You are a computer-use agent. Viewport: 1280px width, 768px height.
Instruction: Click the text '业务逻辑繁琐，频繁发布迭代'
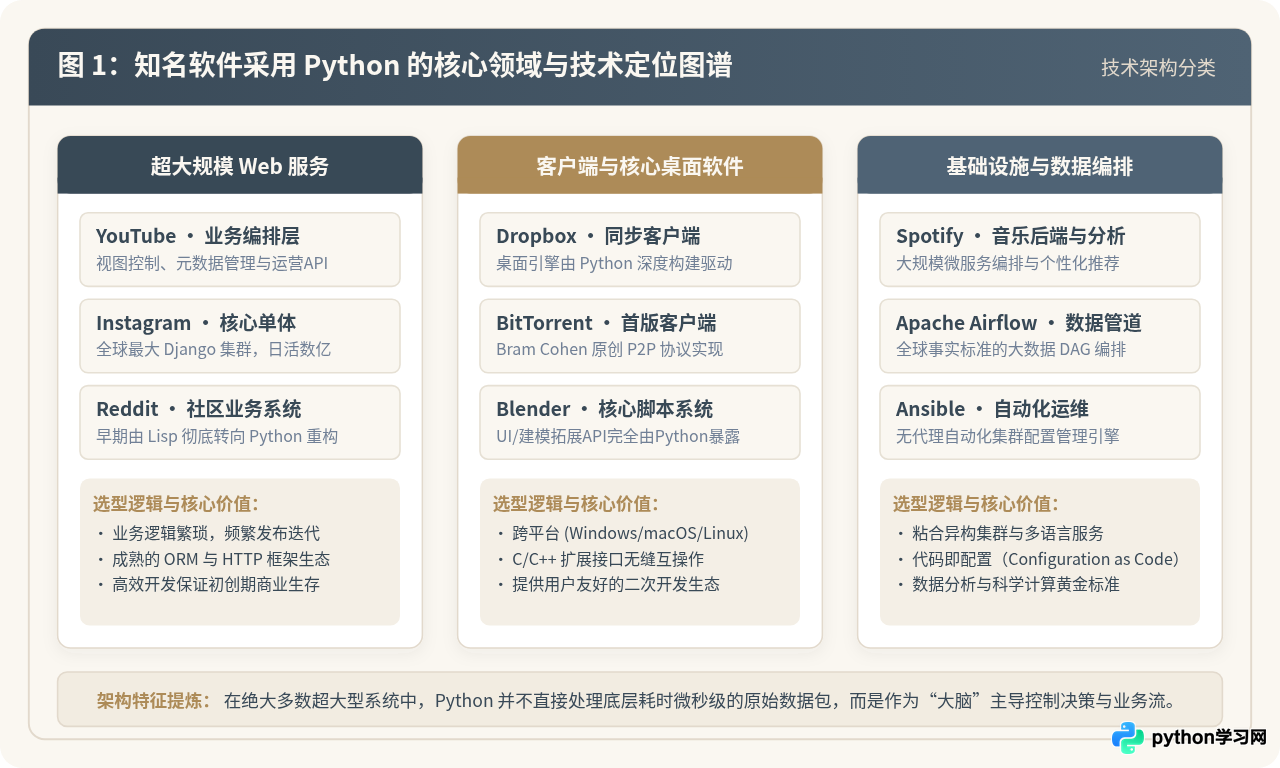216,533
